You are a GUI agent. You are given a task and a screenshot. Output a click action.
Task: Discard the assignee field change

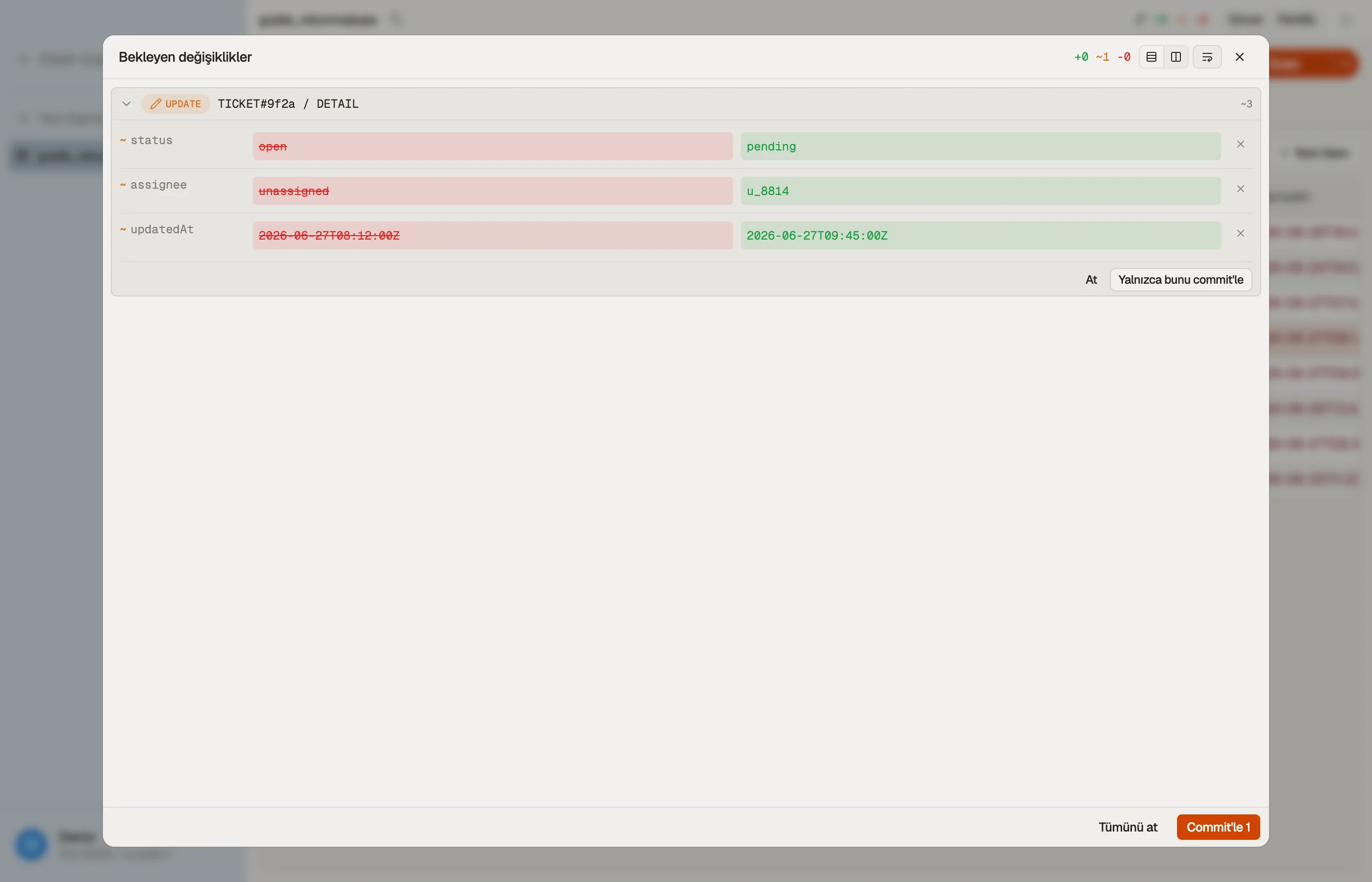(x=1240, y=189)
